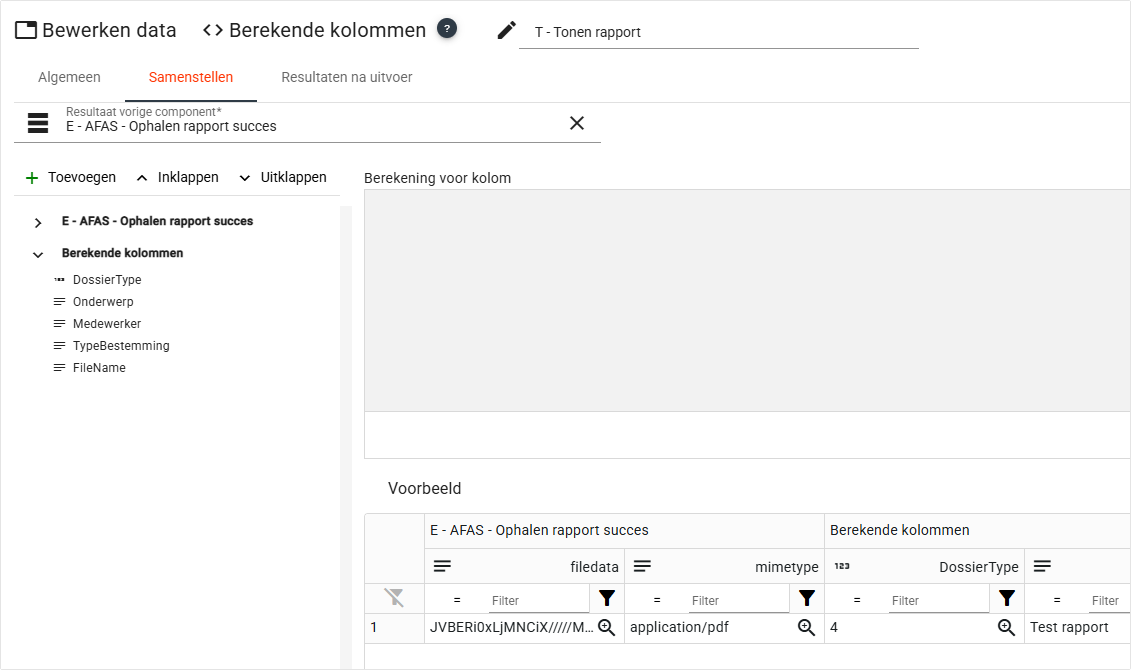Viewport: 1131px width, 670px height.
Task: Switch to the Algemeen tab
Action: tap(69, 77)
